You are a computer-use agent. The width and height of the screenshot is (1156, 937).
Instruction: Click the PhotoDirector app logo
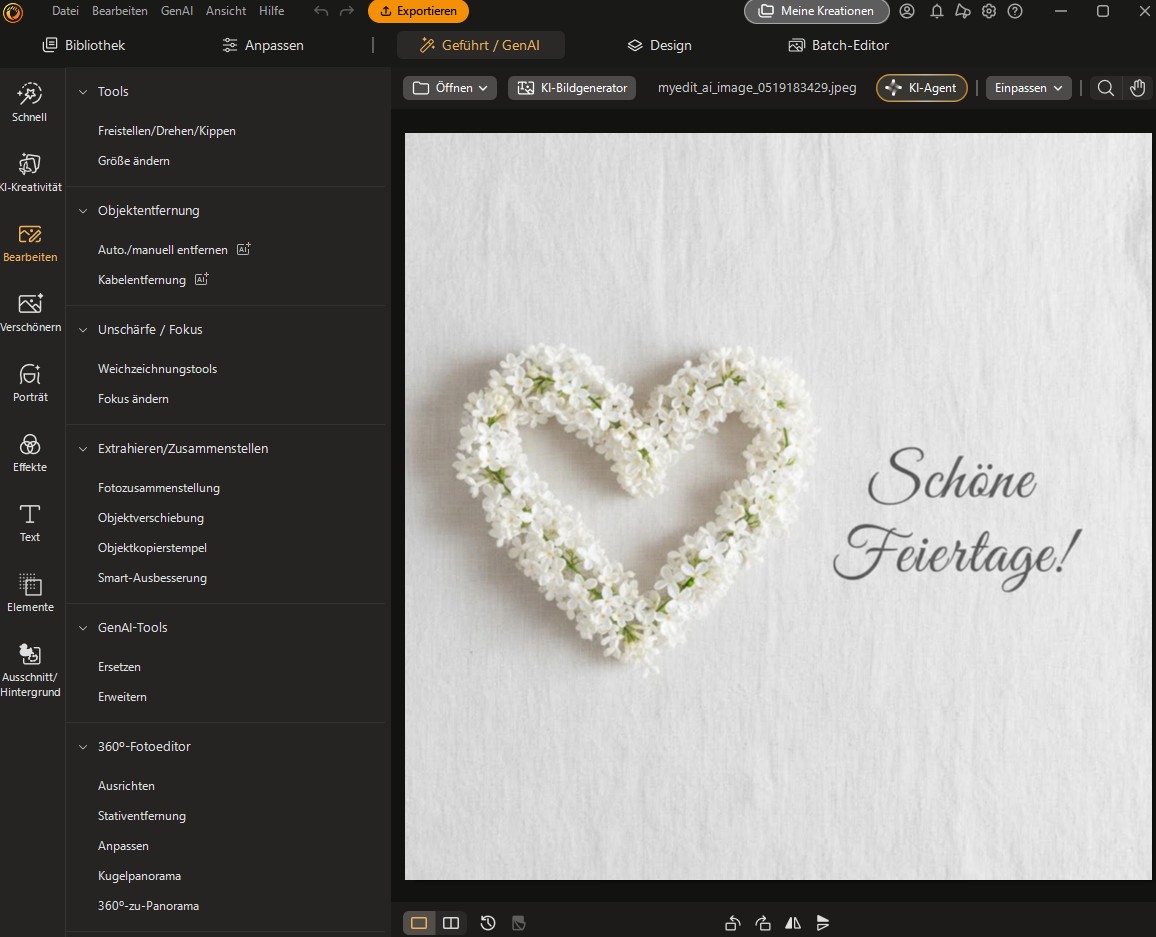click(x=13, y=12)
